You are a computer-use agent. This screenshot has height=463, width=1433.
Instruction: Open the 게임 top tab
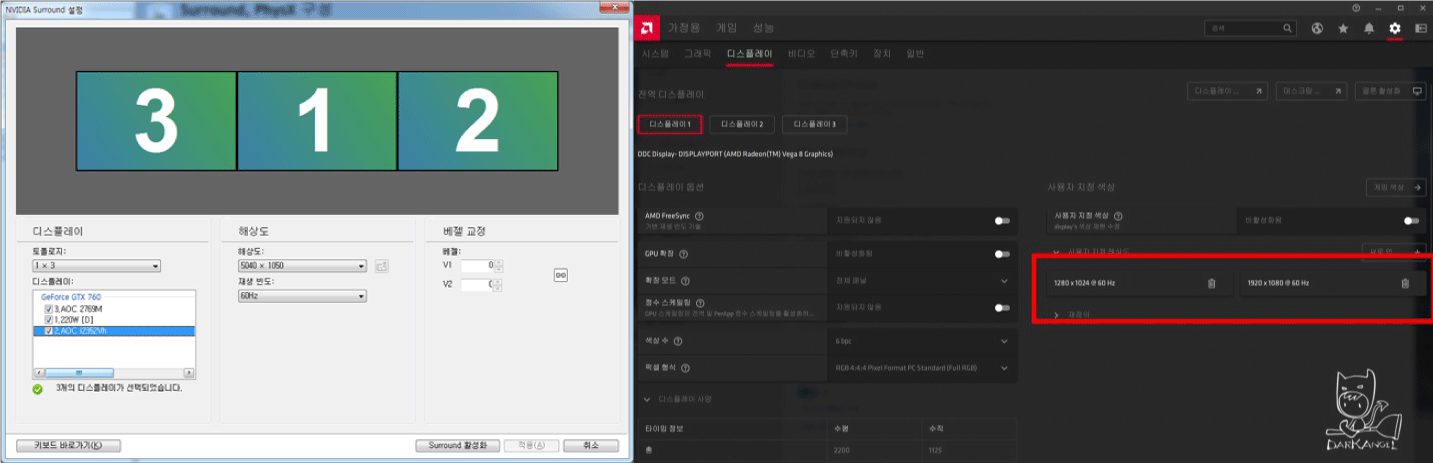click(x=727, y=27)
